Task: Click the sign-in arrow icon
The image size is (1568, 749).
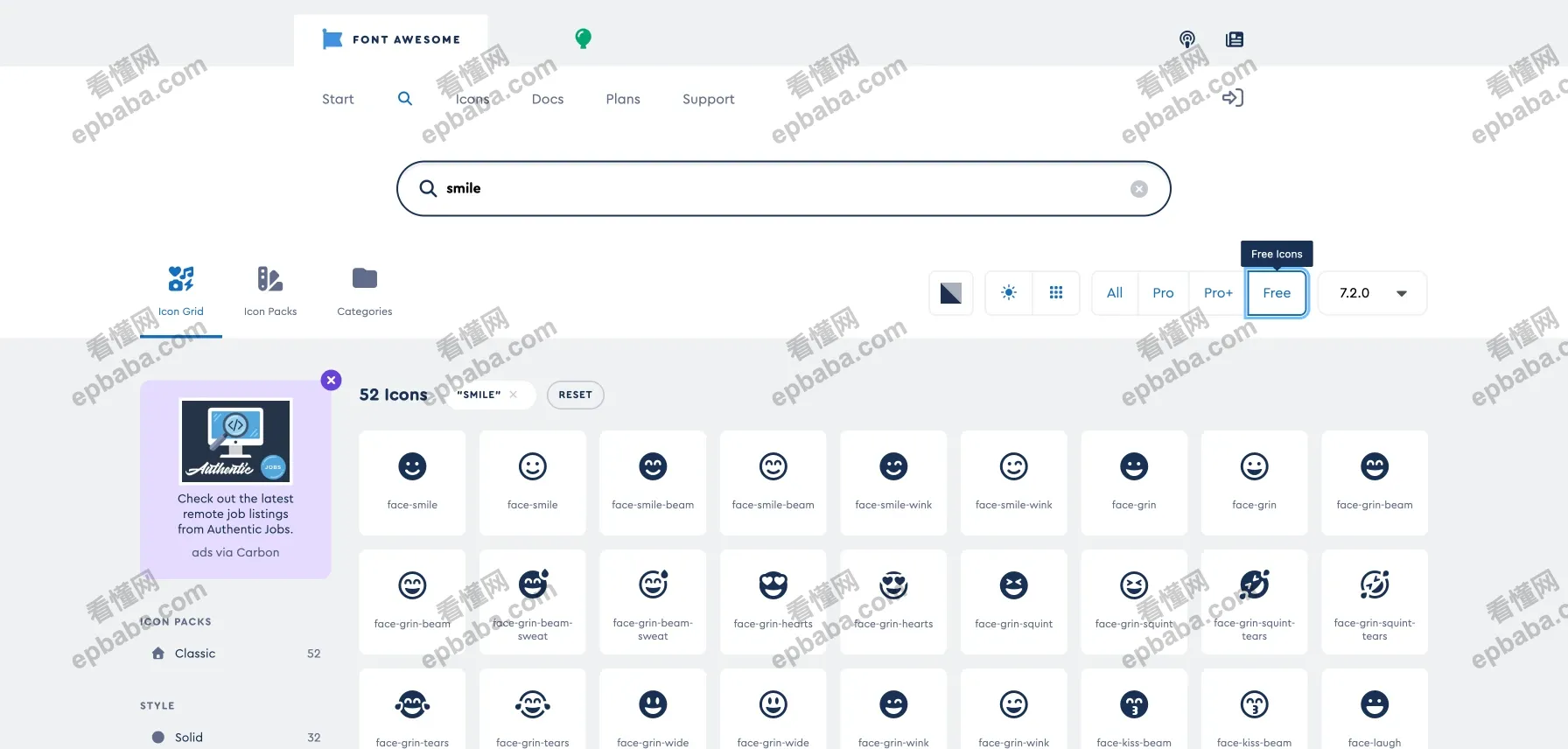Action: click(1233, 98)
